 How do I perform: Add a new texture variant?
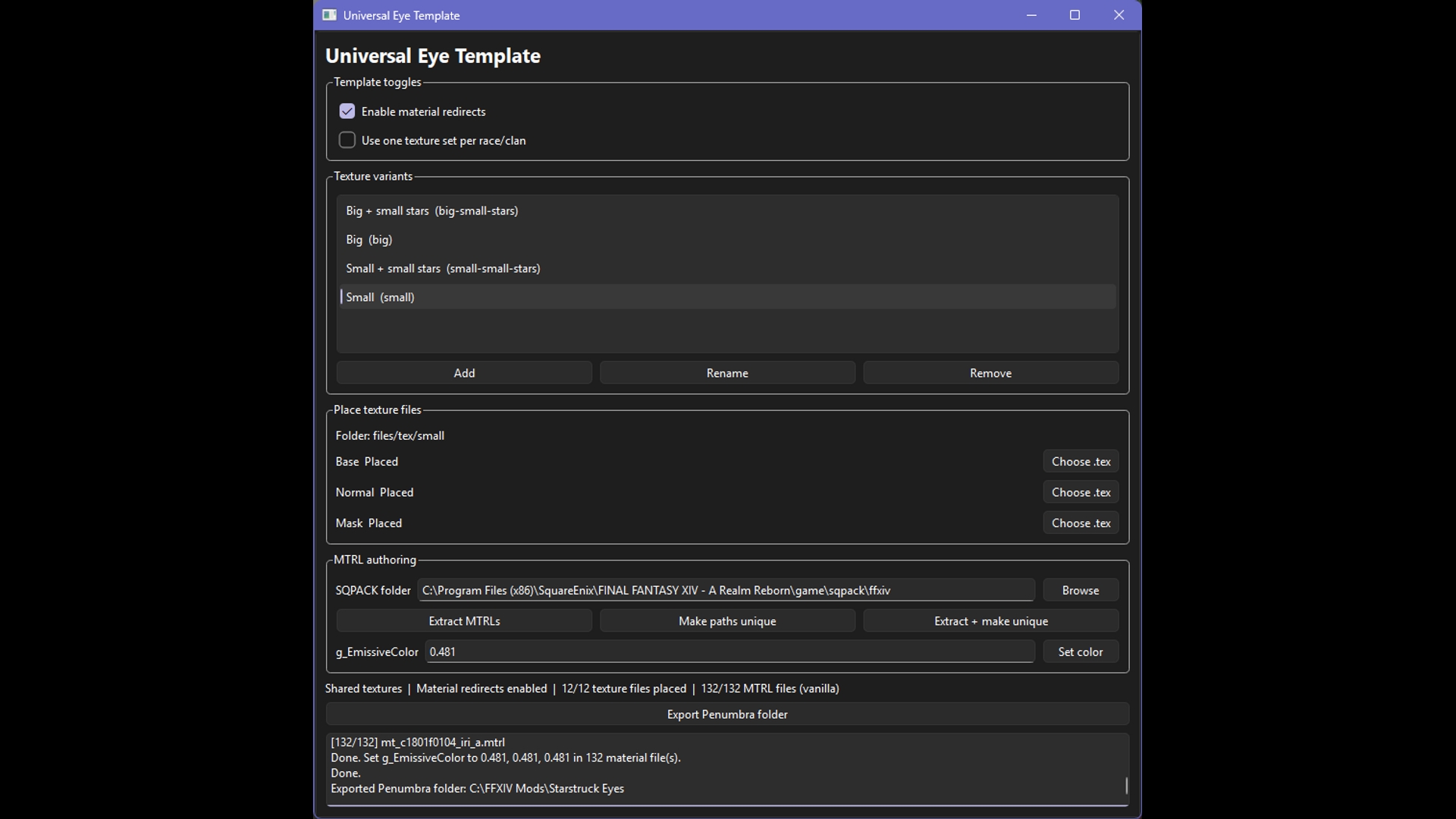[x=464, y=373]
